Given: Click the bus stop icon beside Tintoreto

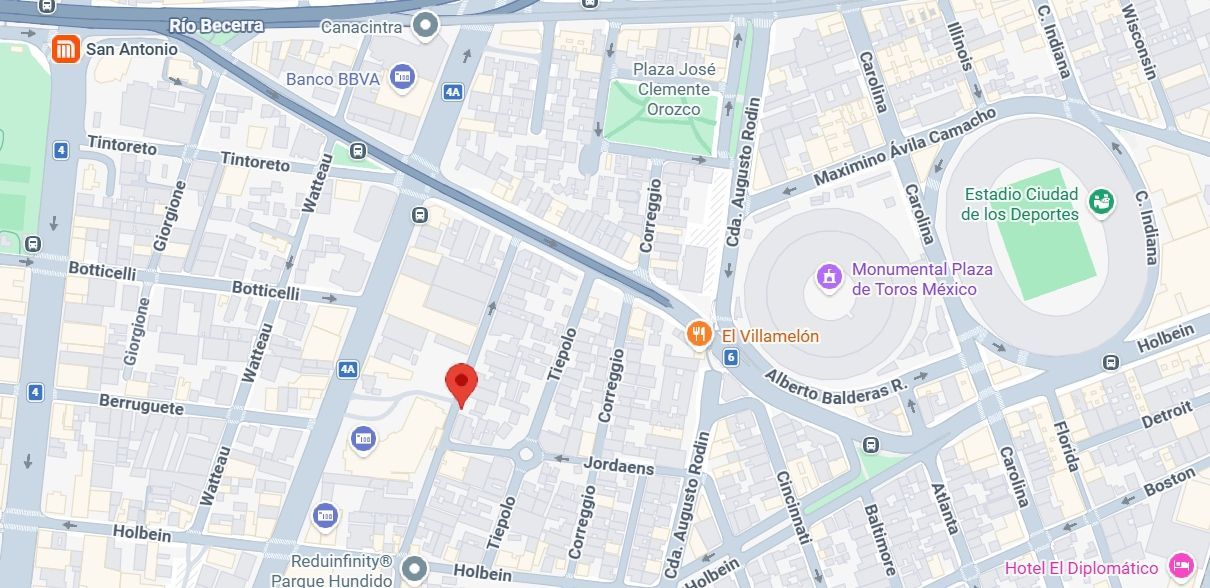Looking at the screenshot, I should click(358, 152).
